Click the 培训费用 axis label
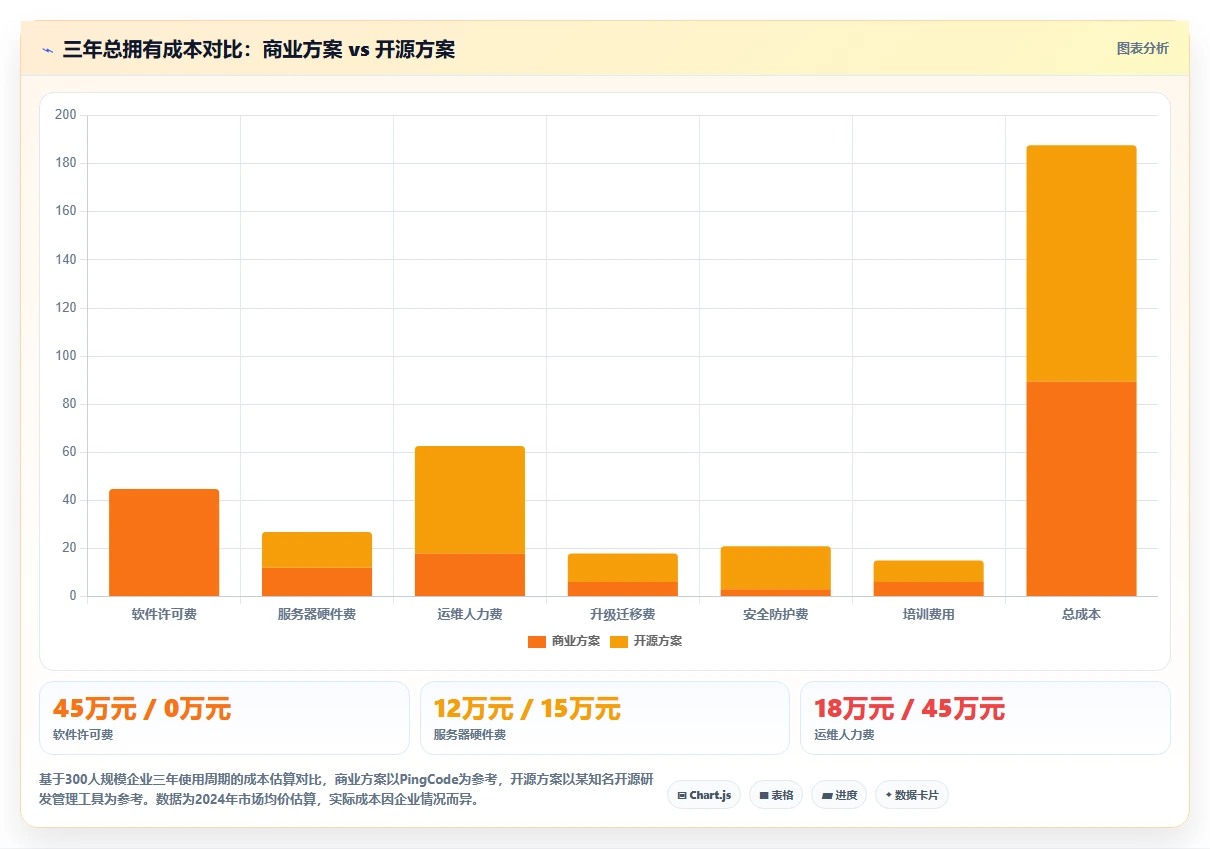 pyautogui.click(x=929, y=614)
